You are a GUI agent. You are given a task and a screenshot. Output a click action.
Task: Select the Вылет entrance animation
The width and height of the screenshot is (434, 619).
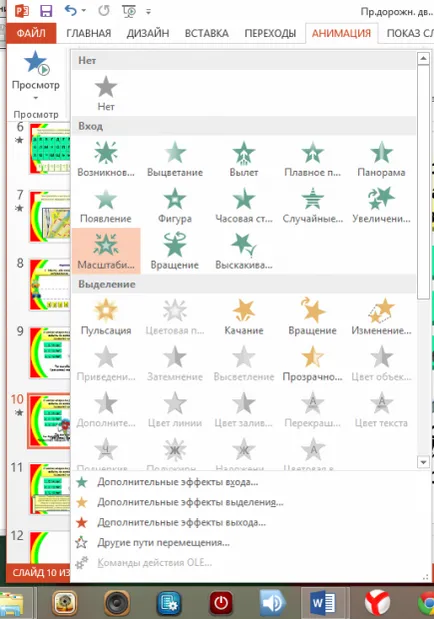pyautogui.click(x=244, y=159)
